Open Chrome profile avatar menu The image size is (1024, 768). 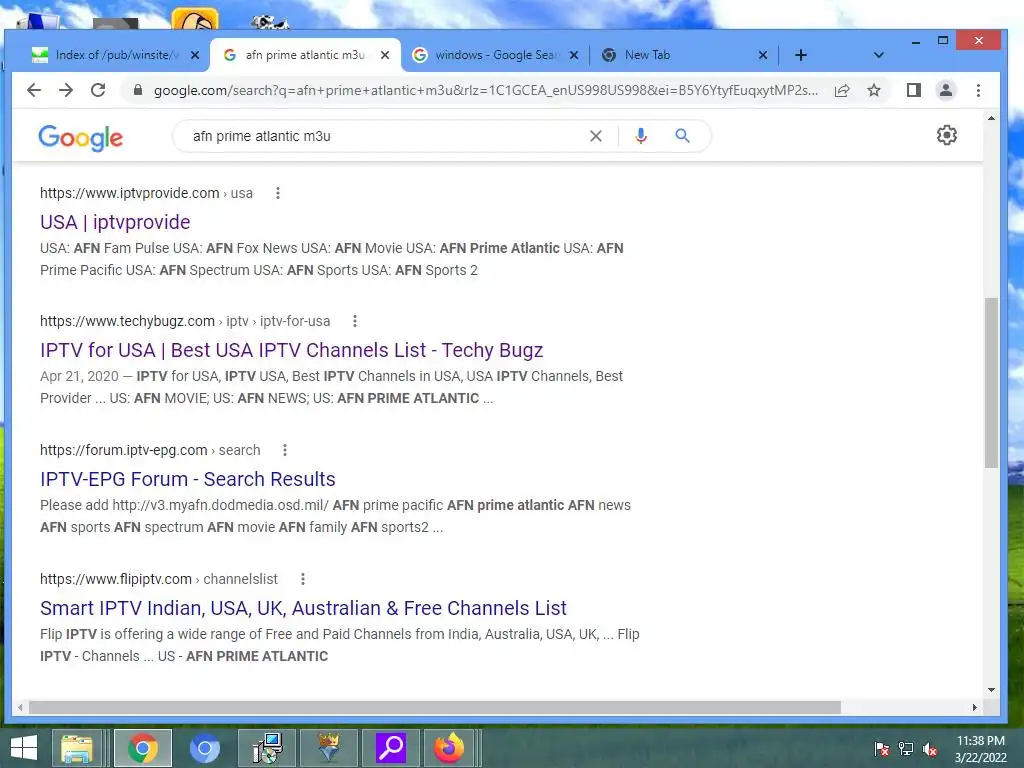pos(946,90)
